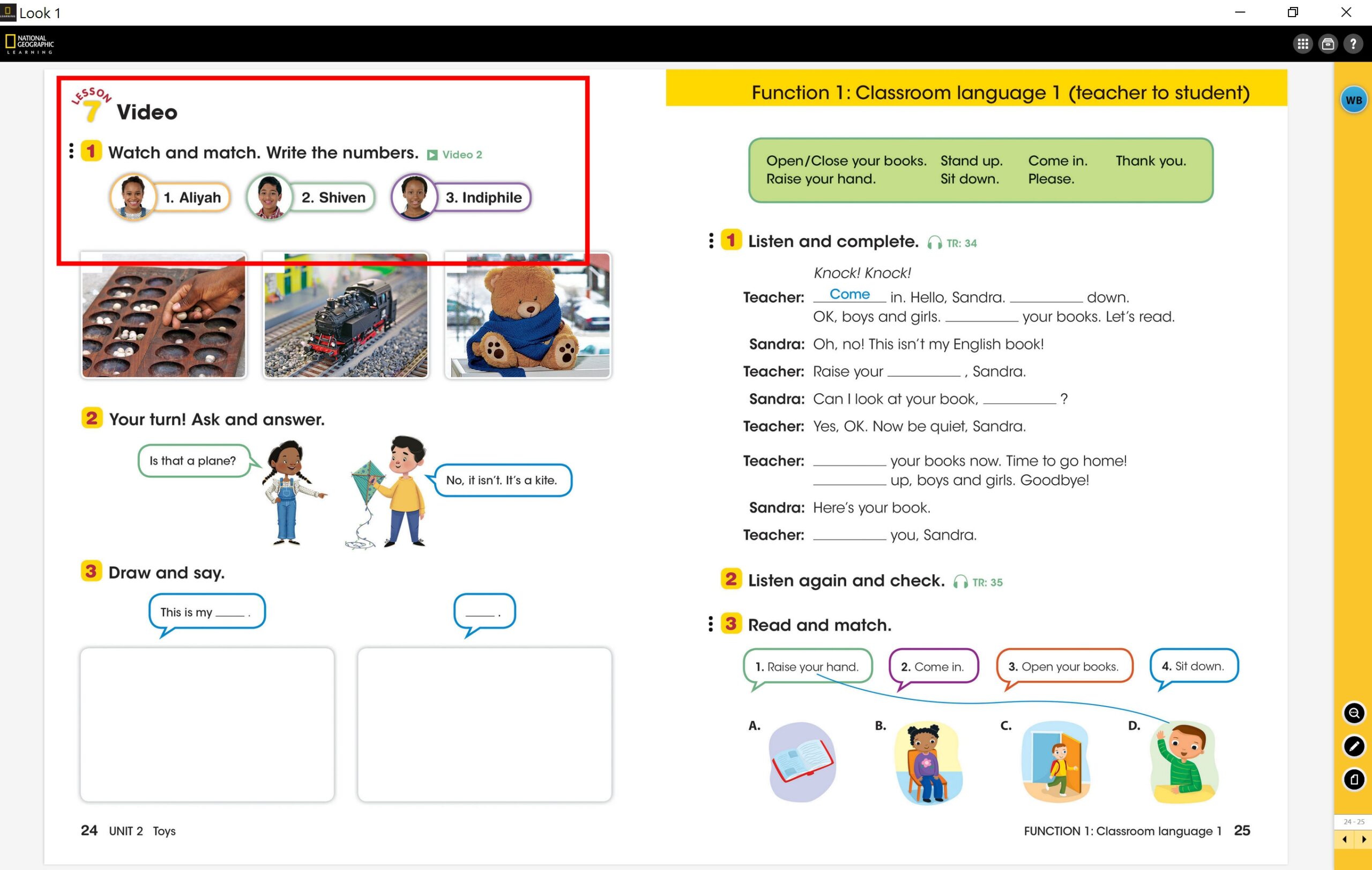Screen dimensions: 1372x870
Task: Click the archive box resources icon
Action: pyautogui.click(x=1328, y=44)
